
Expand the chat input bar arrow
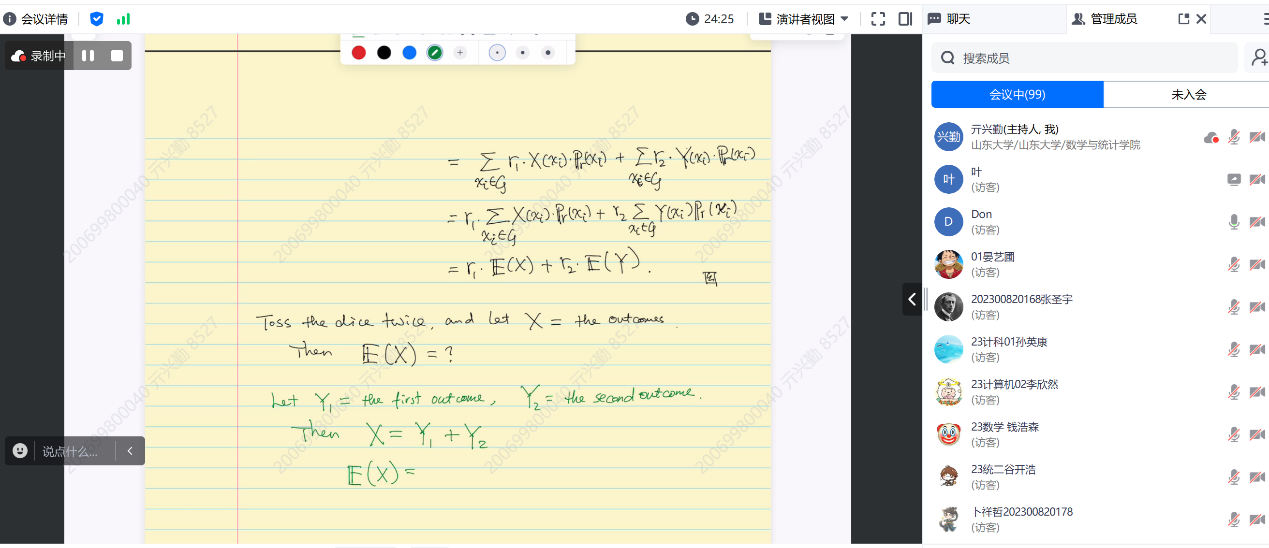130,451
